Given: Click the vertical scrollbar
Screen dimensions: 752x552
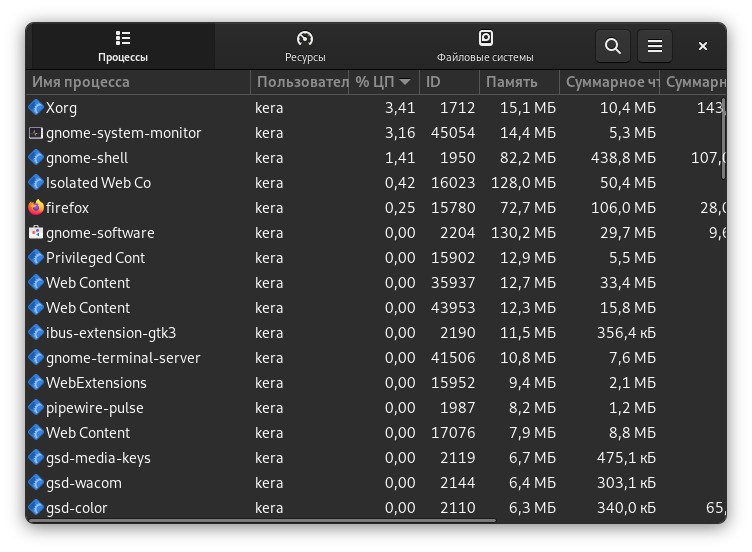Looking at the screenshot, I should 724,140.
